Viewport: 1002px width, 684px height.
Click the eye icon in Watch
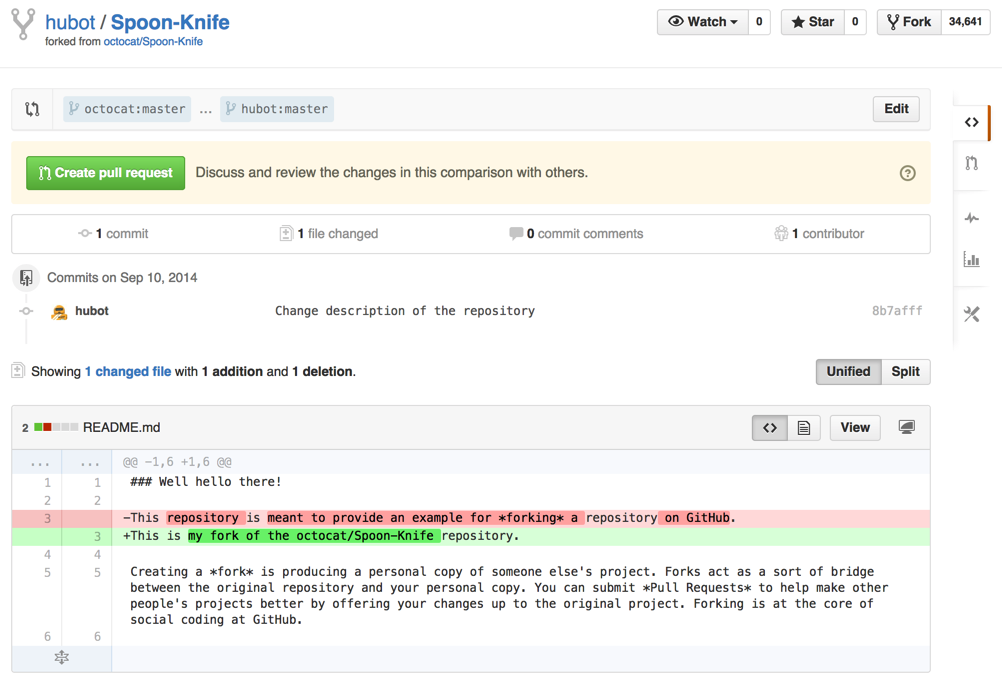(675, 22)
